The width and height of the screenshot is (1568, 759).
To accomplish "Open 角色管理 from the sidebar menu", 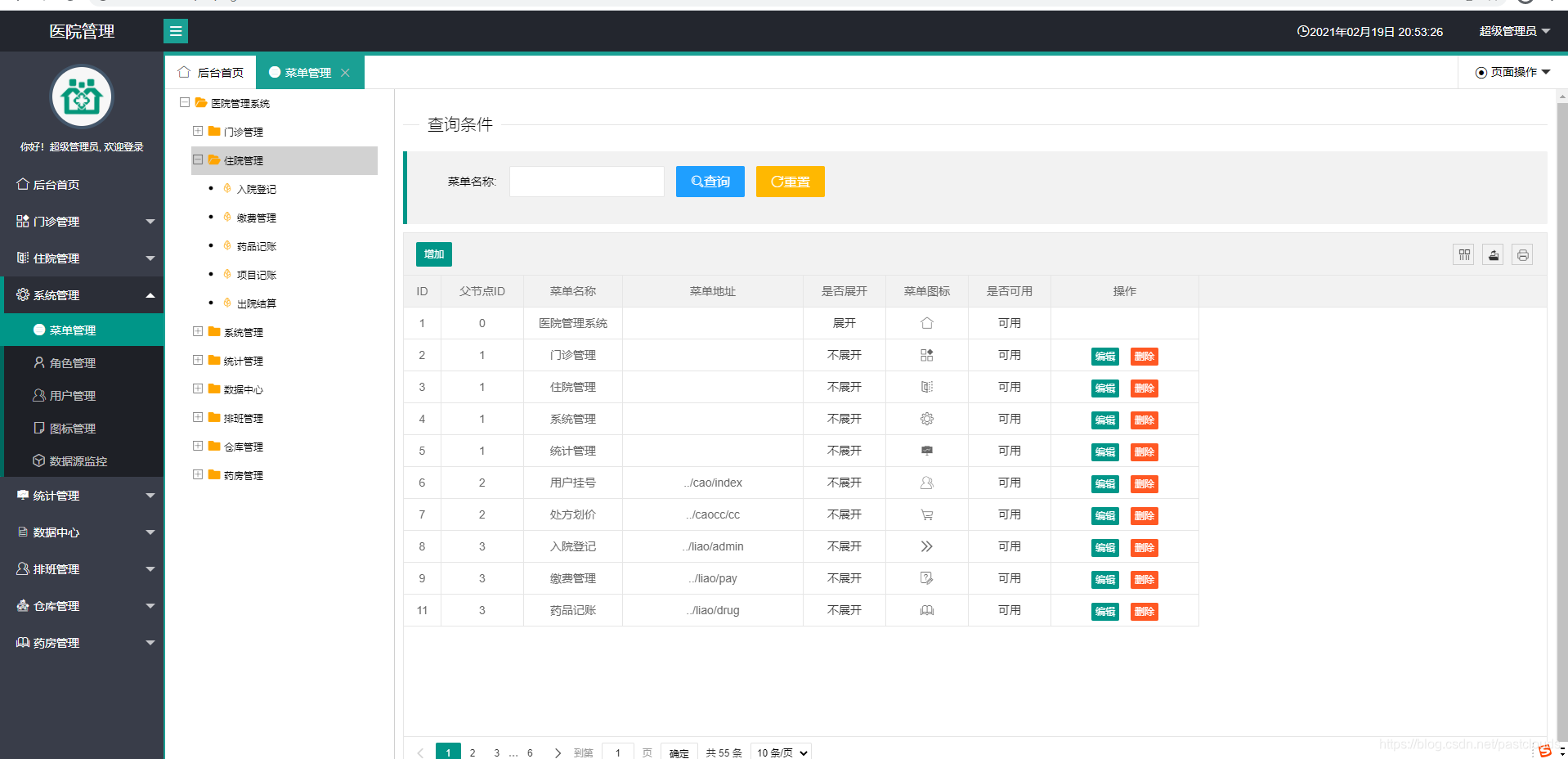I will pos(73,362).
